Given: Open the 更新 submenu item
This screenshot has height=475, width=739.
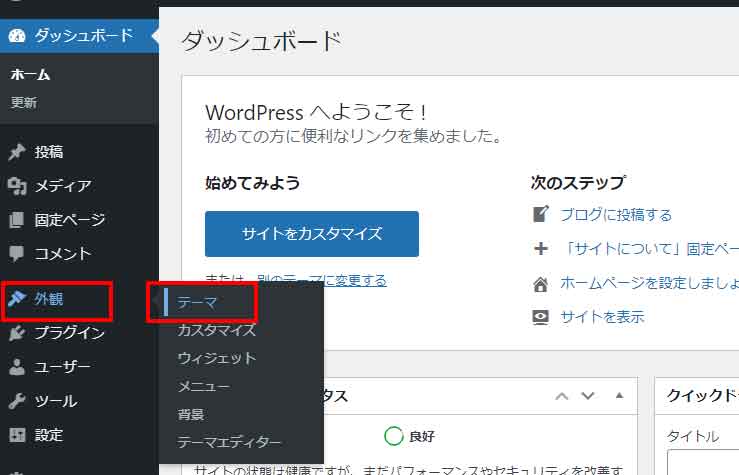Looking at the screenshot, I should pos(24,102).
